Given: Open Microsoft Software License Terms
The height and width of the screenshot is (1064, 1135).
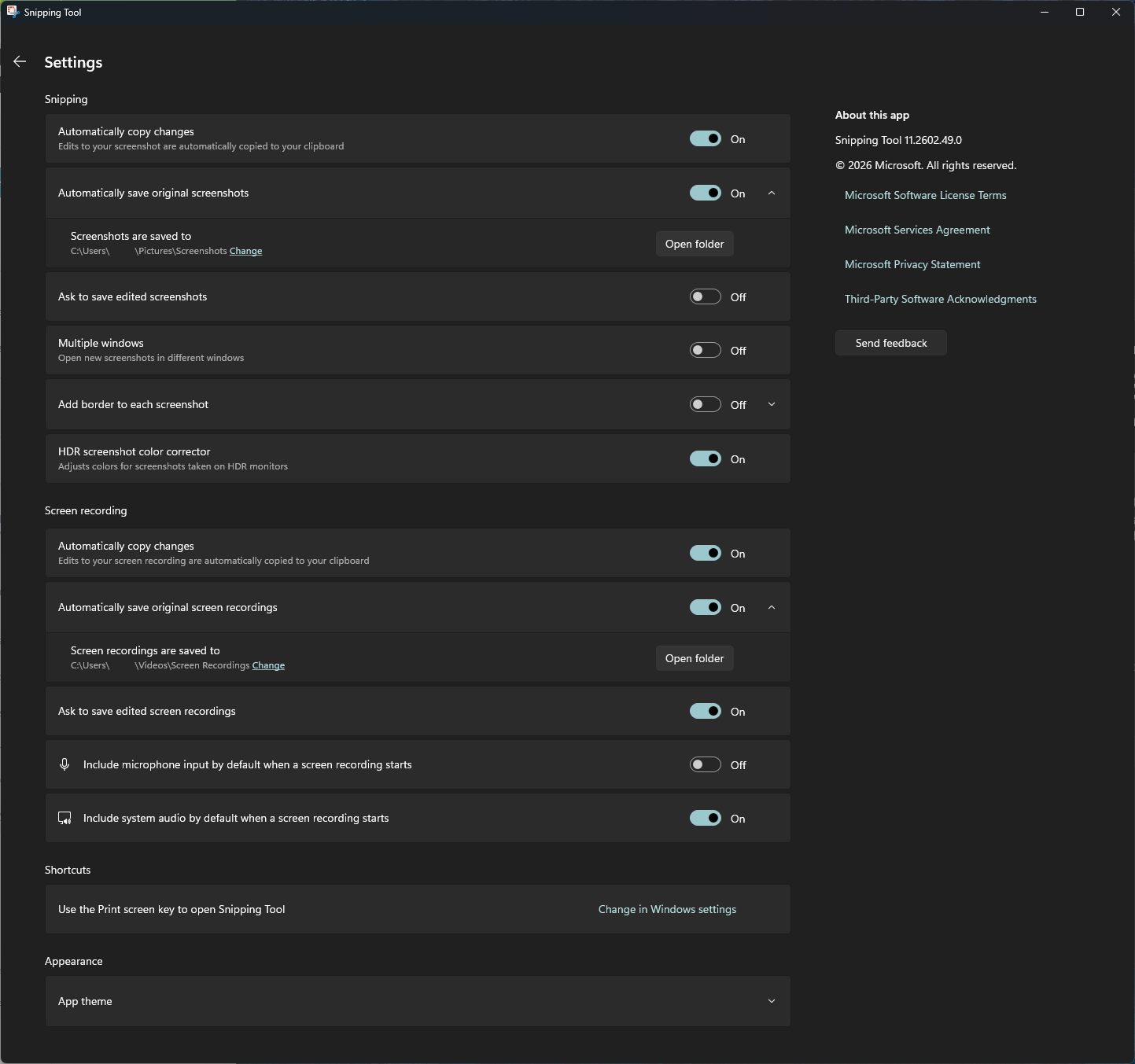Looking at the screenshot, I should 926,195.
